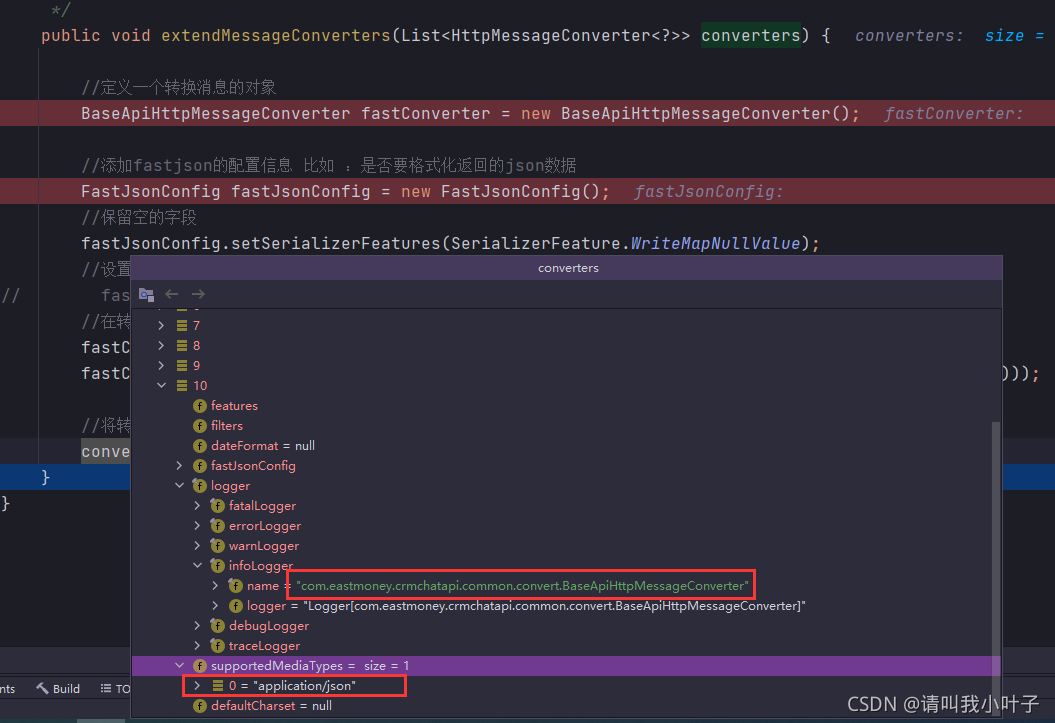This screenshot has width=1055, height=723.
Task: Collapse the infoLogger node
Action: (x=197, y=566)
